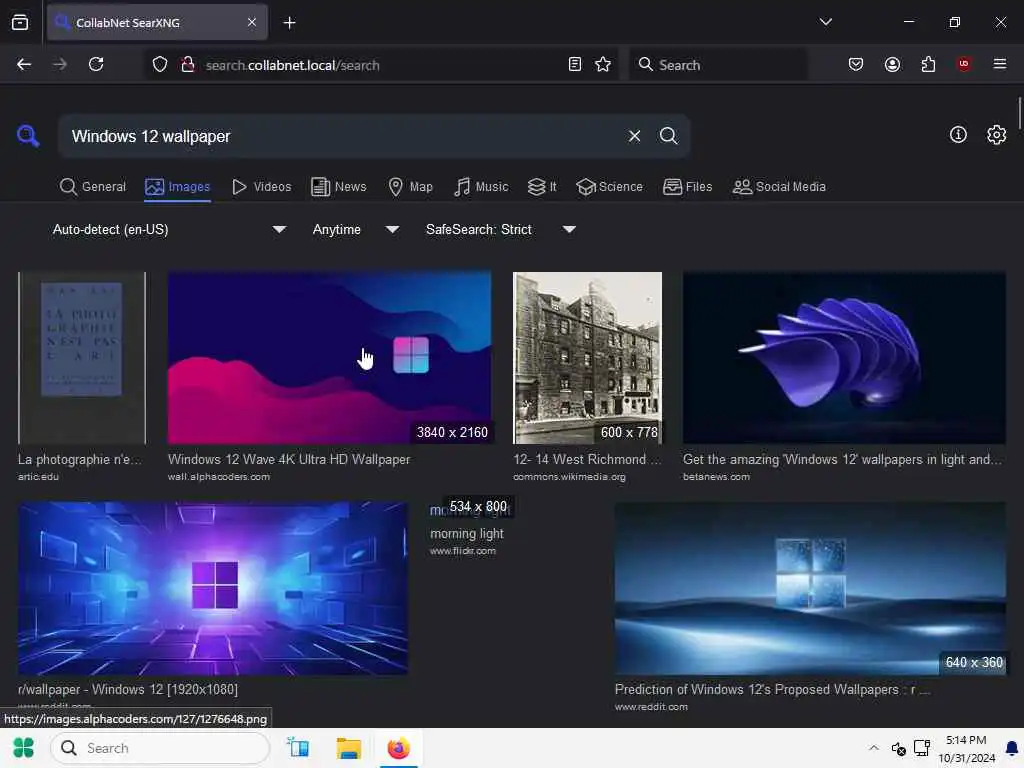This screenshot has height=768, width=1024.
Task: Open the r/wallpaper purple logo thumbnail
Action: [x=213, y=588]
